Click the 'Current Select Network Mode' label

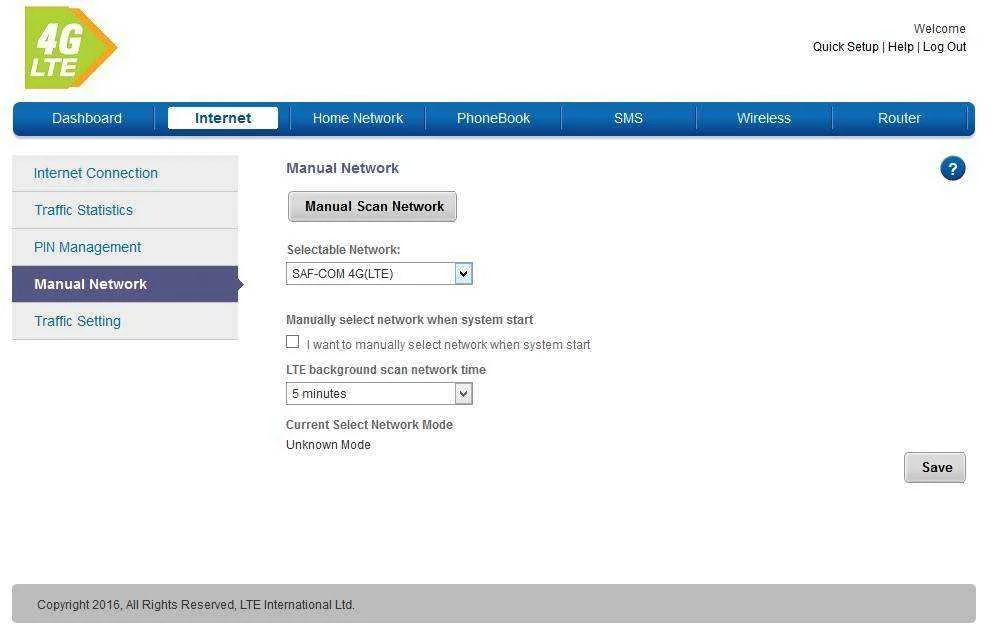point(369,424)
